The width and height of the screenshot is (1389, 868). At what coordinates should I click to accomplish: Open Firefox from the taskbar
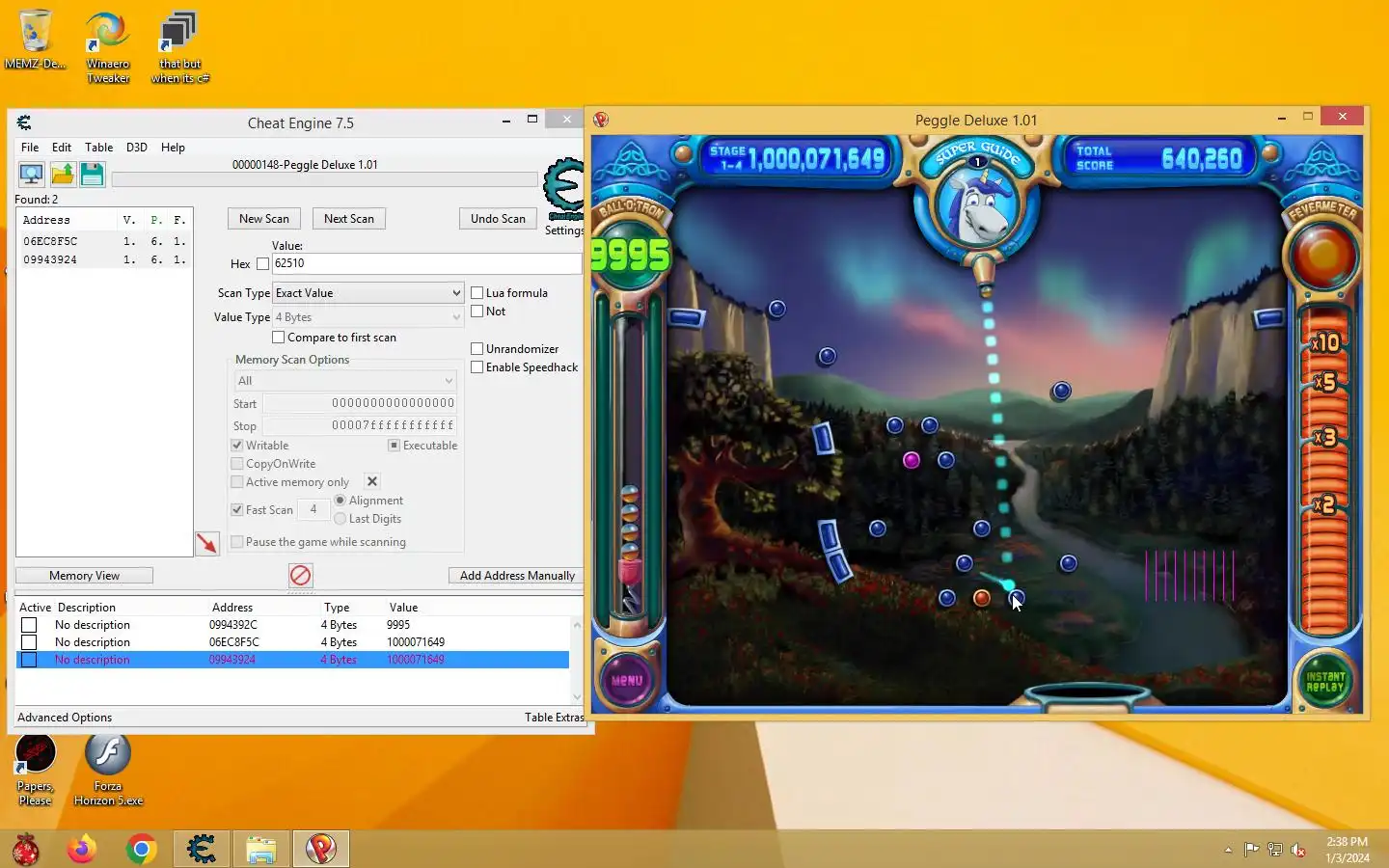(x=81, y=849)
